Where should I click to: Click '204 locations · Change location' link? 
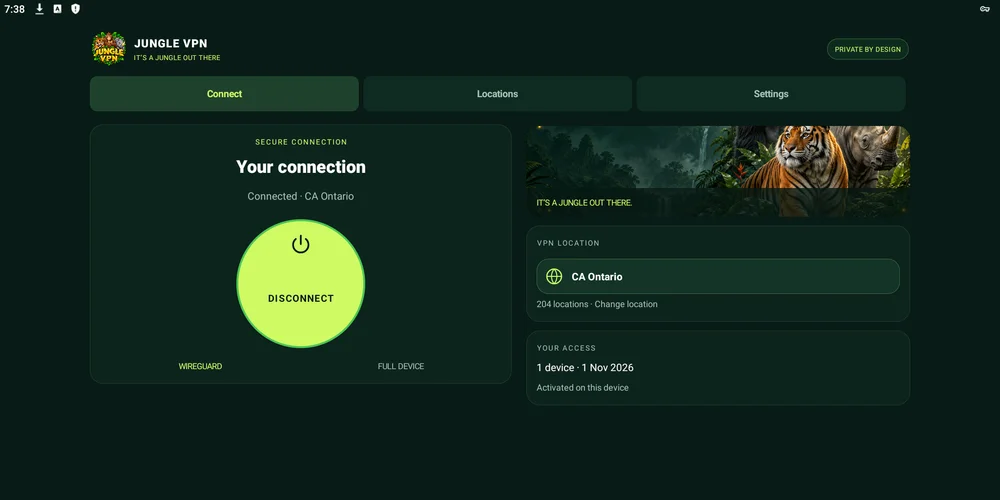coord(597,304)
